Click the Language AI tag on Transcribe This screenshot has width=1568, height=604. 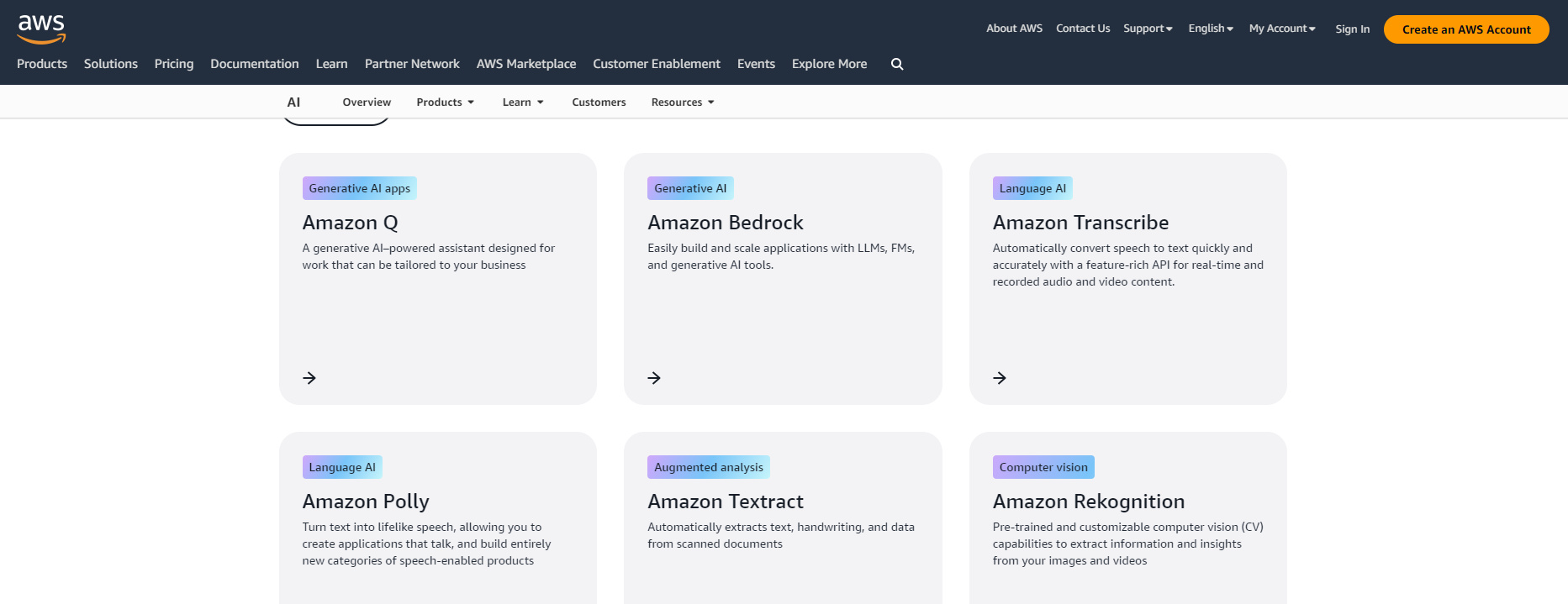(1032, 188)
